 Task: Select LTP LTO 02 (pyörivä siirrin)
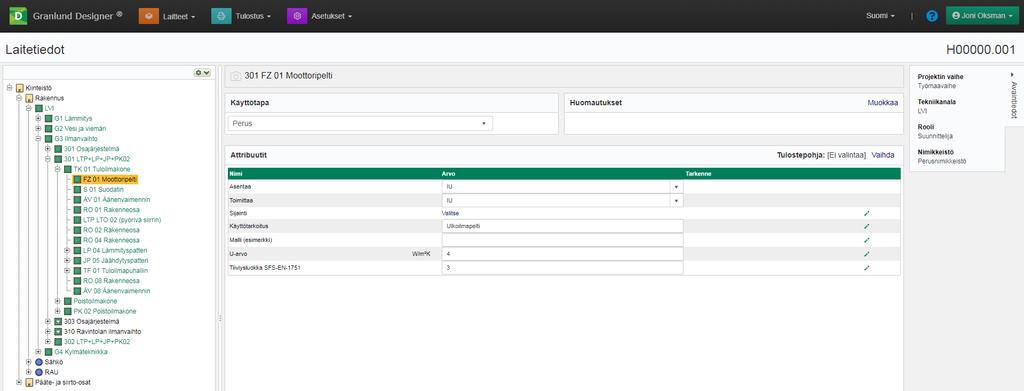tap(122, 220)
